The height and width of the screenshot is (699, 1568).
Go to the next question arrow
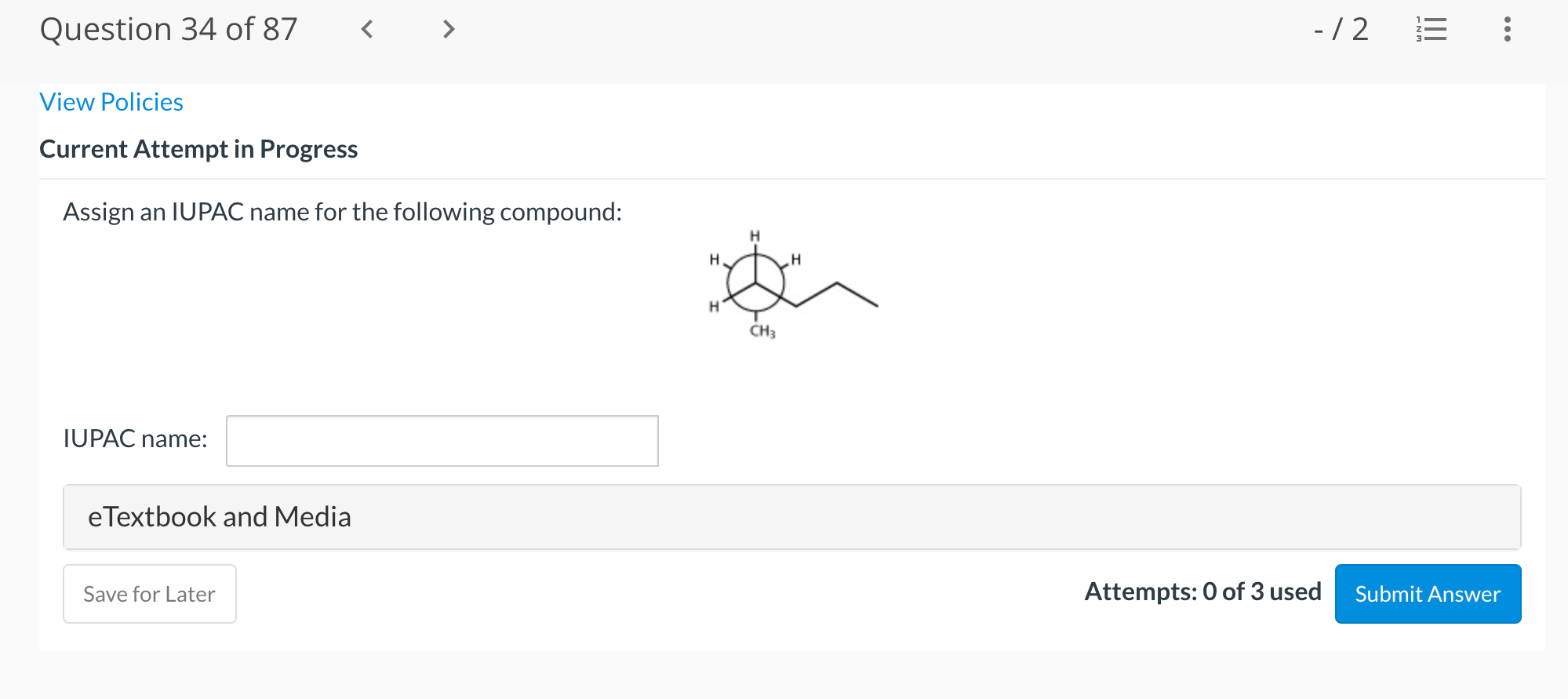point(449,30)
